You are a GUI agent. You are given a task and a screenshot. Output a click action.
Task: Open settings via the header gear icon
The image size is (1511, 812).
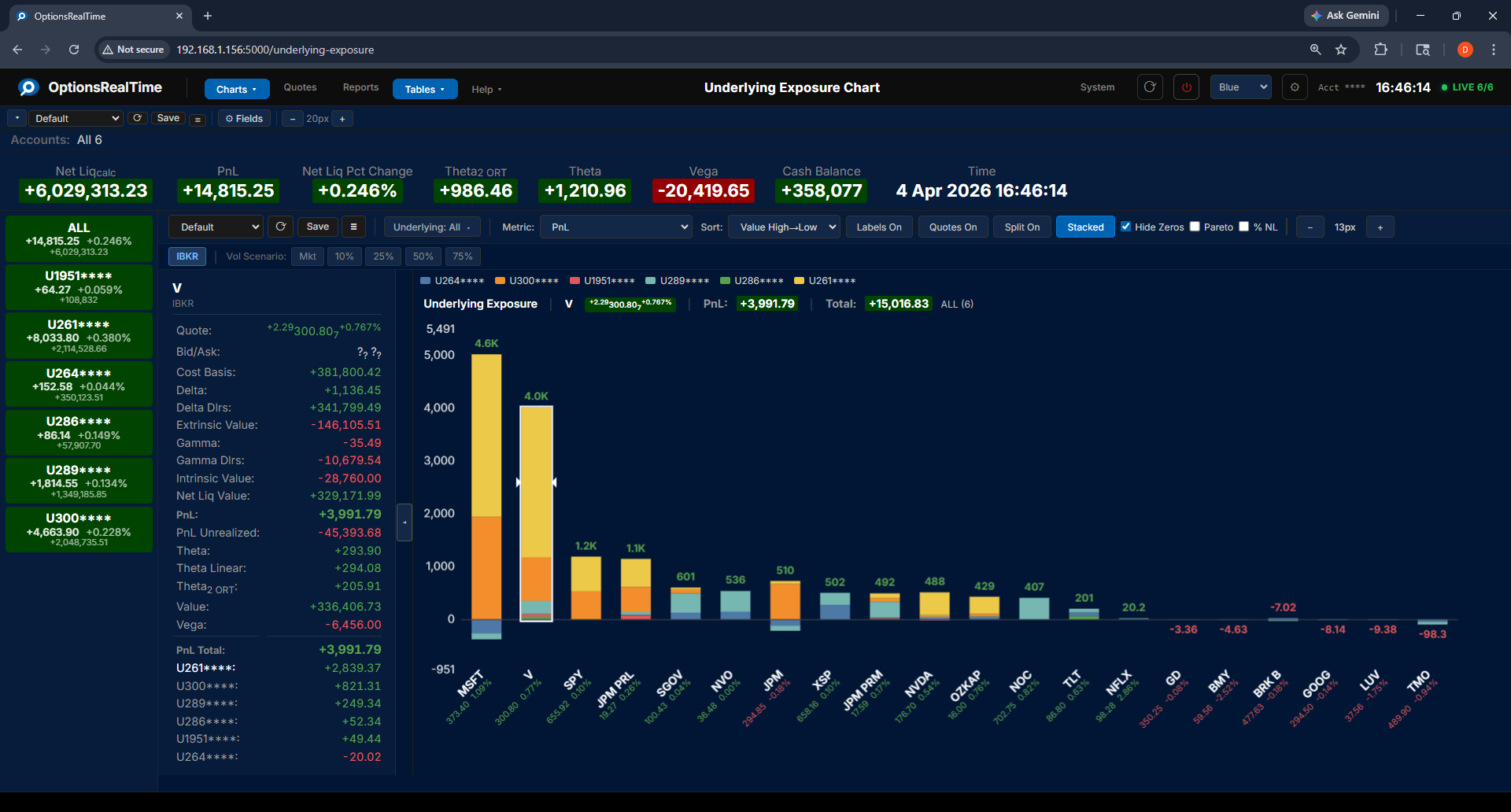coord(1295,87)
